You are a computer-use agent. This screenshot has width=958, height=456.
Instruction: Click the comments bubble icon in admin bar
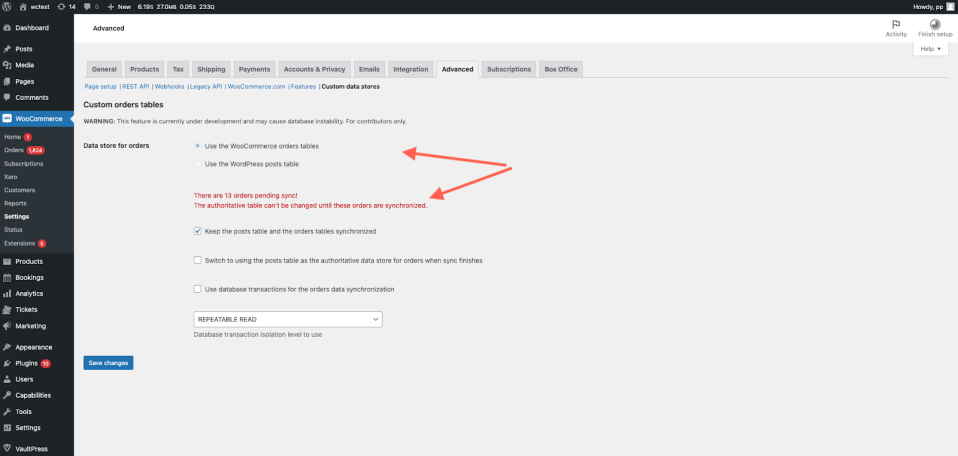(87, 7)
